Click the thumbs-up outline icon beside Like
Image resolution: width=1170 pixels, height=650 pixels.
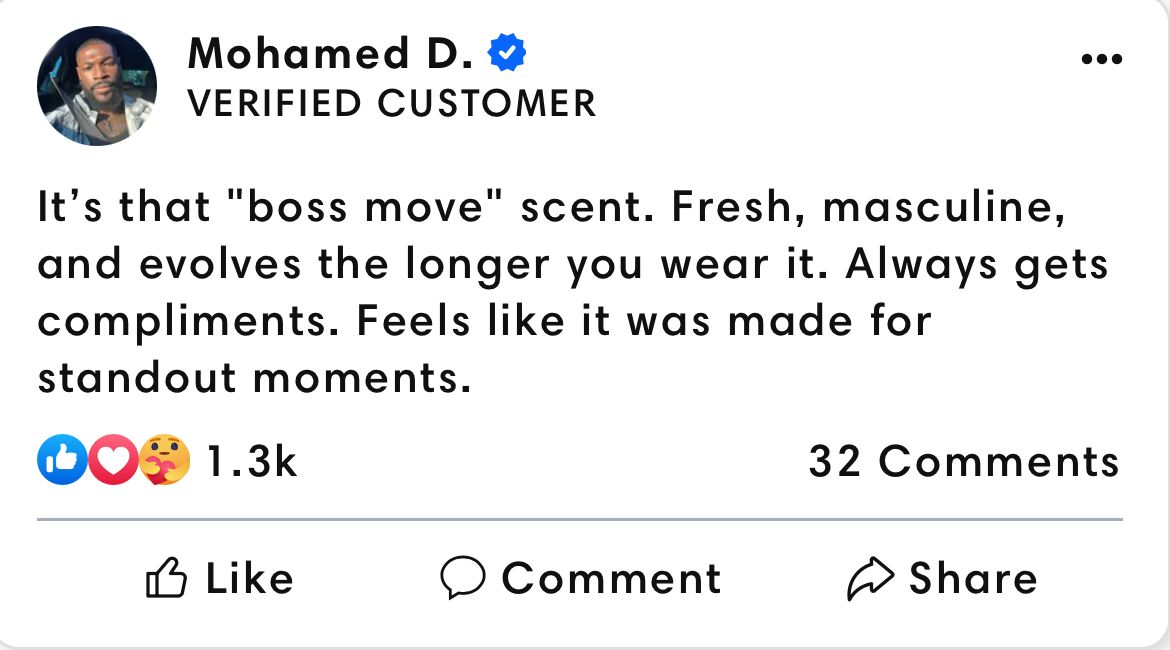click(165, 579)
